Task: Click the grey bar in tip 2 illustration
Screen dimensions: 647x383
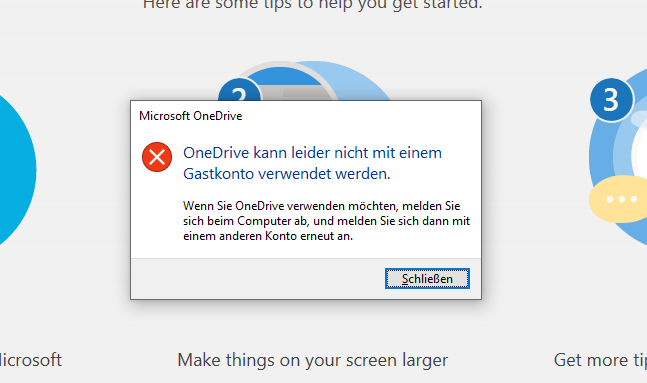Action: [x=295, y=92]
